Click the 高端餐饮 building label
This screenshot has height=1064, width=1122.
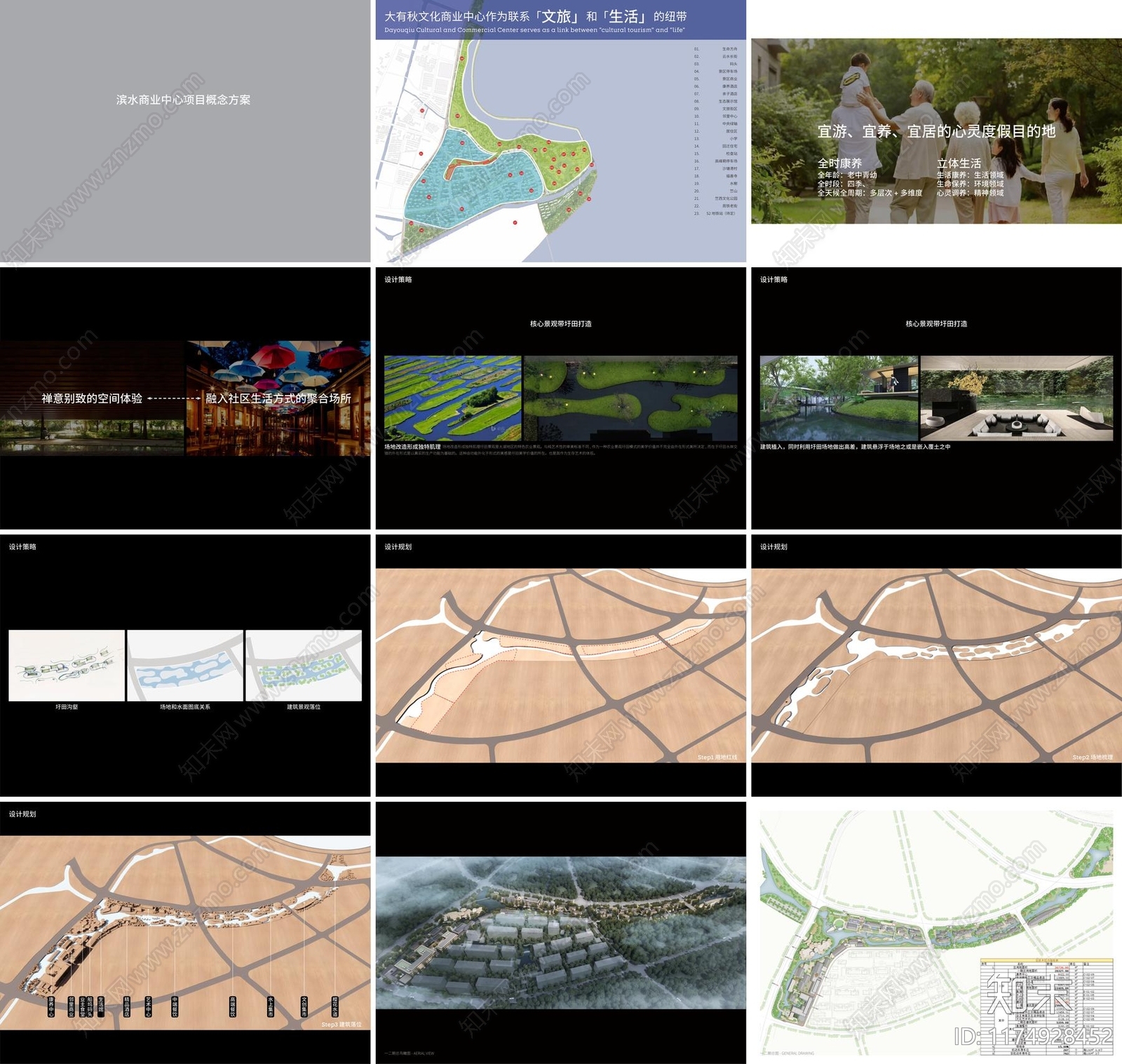click(233, 1006)
